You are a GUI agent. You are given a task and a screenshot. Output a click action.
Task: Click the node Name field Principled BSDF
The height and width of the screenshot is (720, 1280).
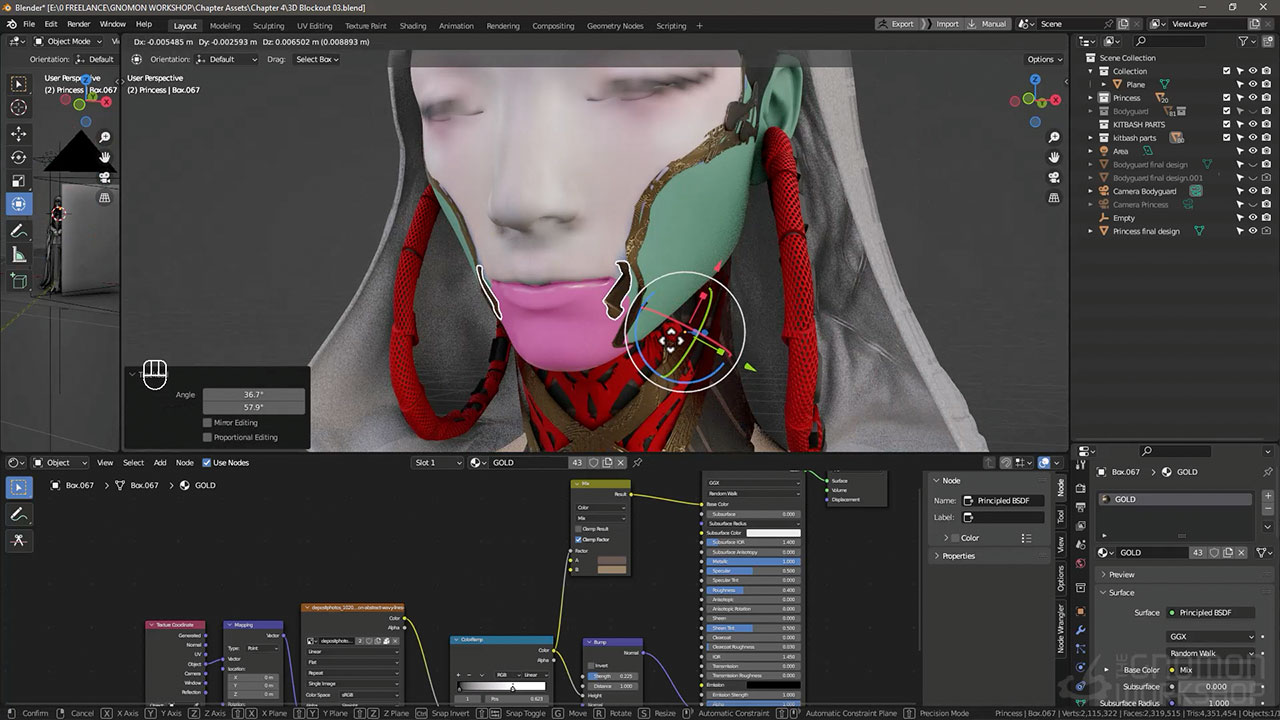click(x=1003, y=500)
